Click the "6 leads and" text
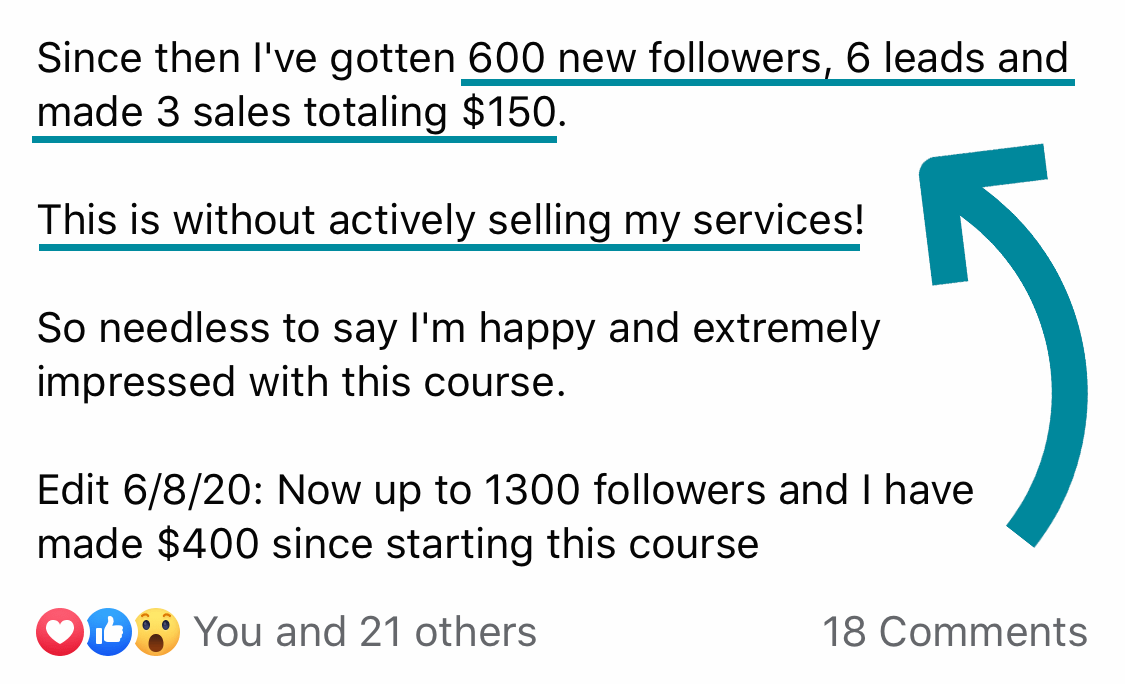Screen dimensions: 1125x684 [957, 59]
